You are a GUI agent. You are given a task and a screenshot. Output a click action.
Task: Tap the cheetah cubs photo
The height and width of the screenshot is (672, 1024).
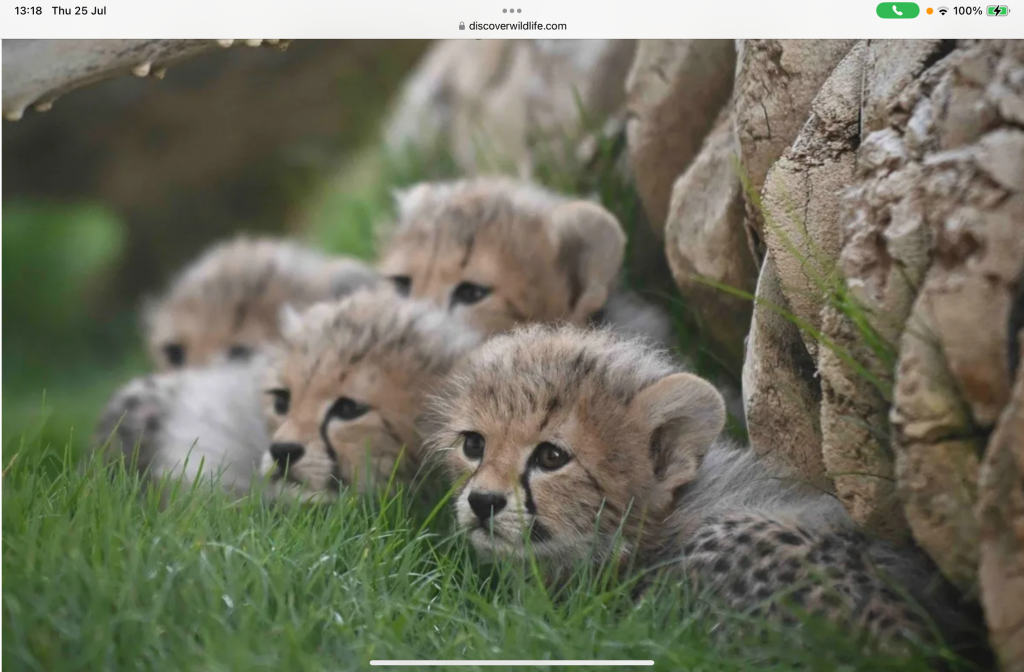pos(512,355)
